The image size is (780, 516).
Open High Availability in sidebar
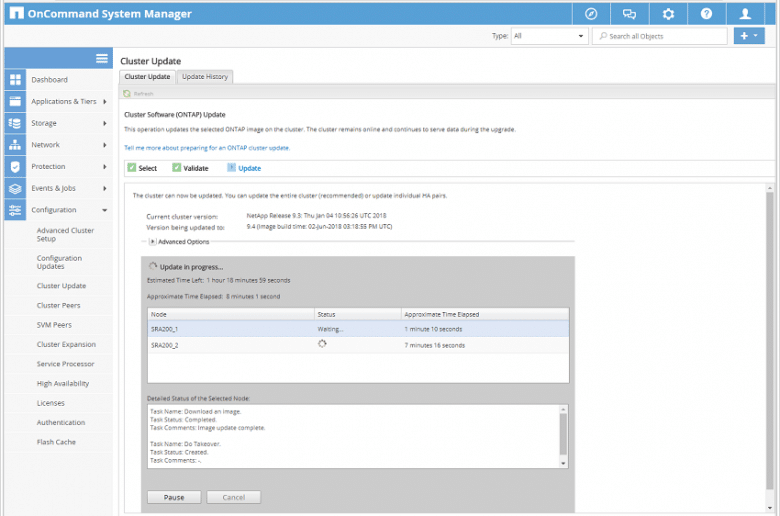pos(63,384)
